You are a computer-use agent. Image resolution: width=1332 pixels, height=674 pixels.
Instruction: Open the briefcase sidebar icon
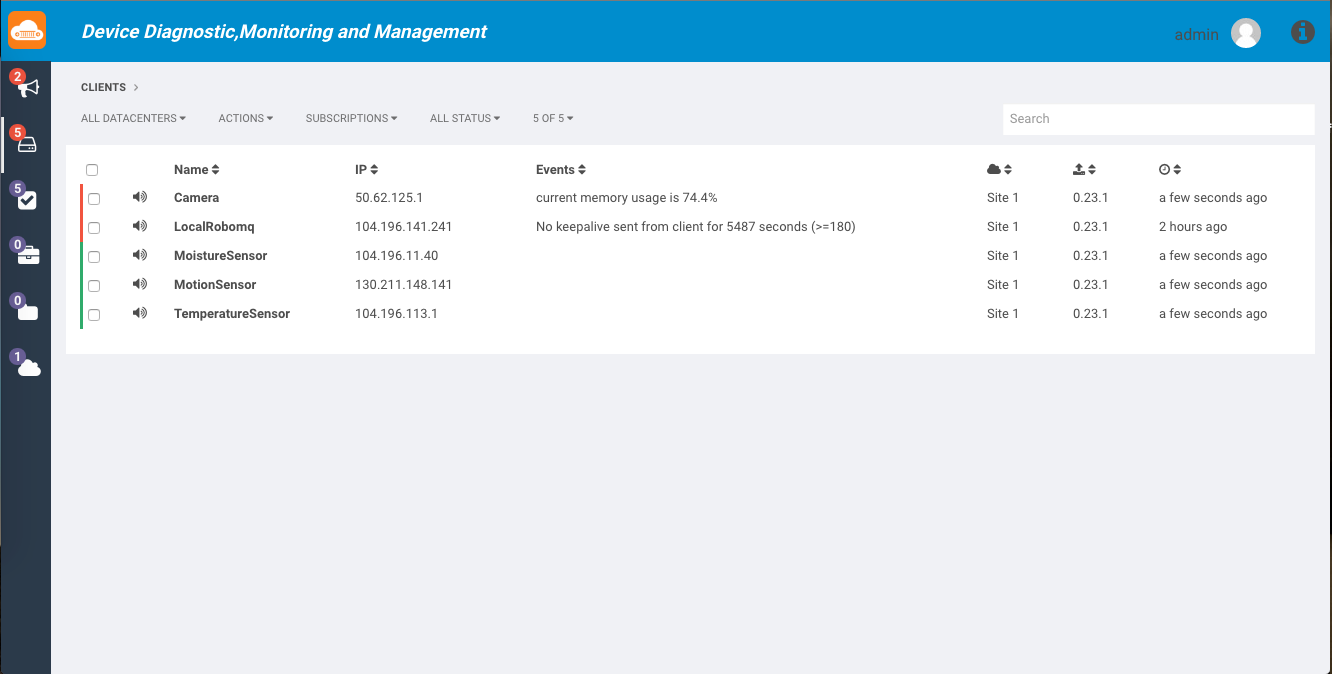[27, 256]
